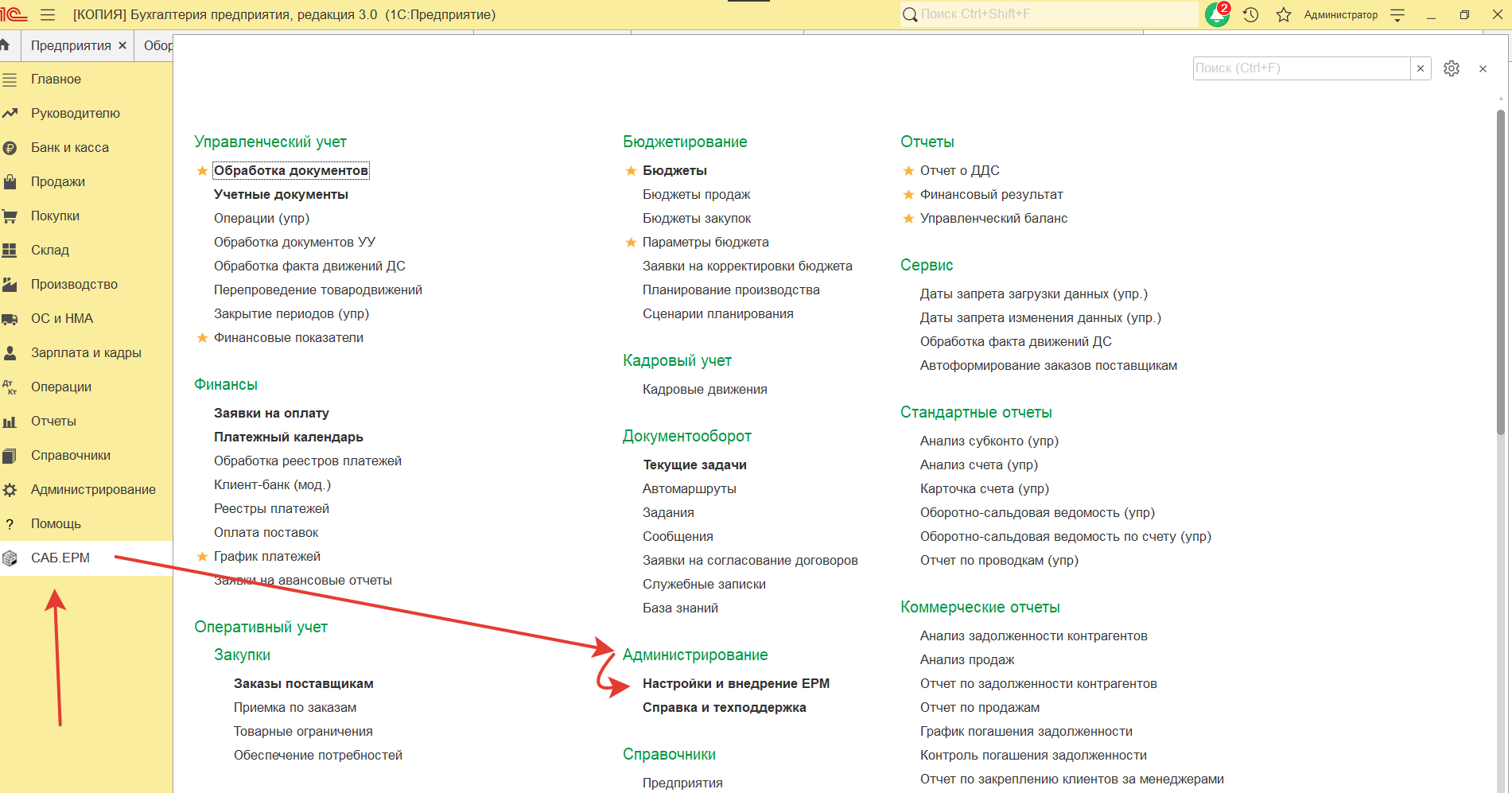Clear the menu search field

click(x=1421, y=68)
